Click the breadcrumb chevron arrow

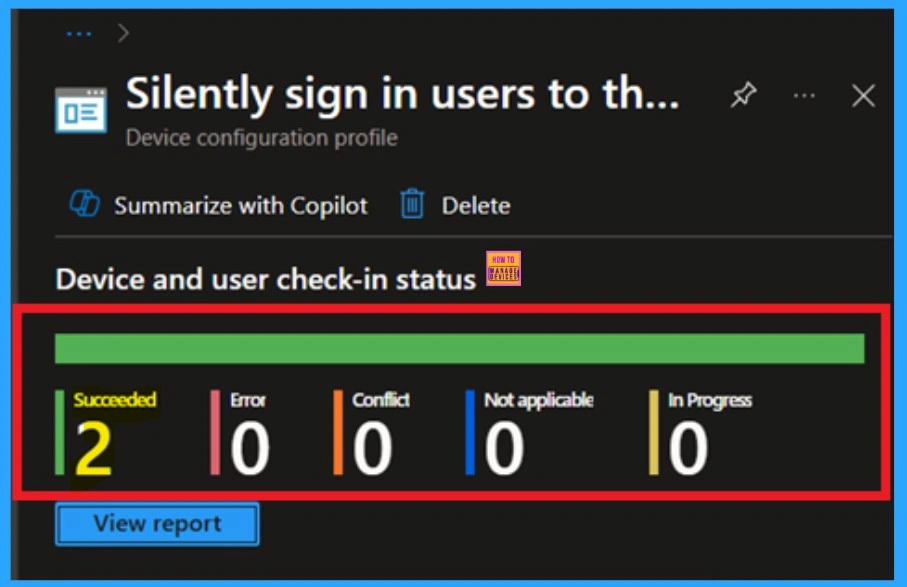(123, 33)
